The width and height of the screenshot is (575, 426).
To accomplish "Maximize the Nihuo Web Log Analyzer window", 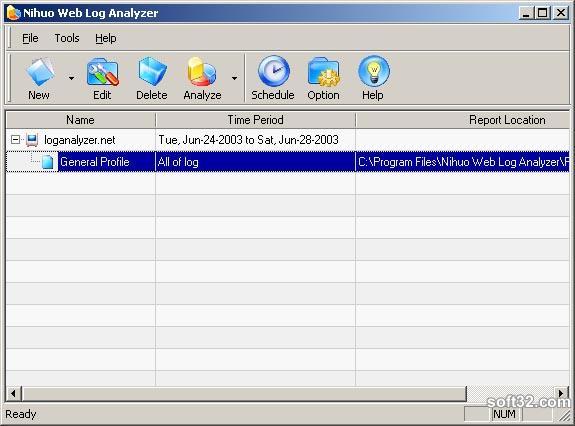I will (x=543, y=13).
